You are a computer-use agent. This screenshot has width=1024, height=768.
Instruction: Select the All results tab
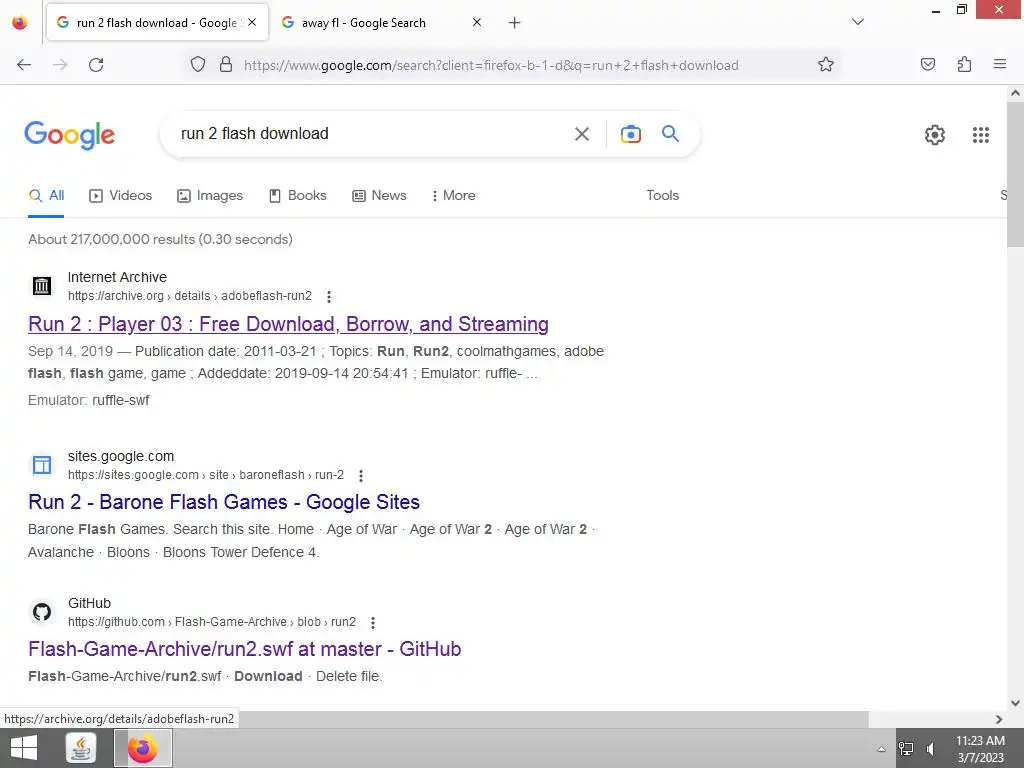click(x=46, y=195)
